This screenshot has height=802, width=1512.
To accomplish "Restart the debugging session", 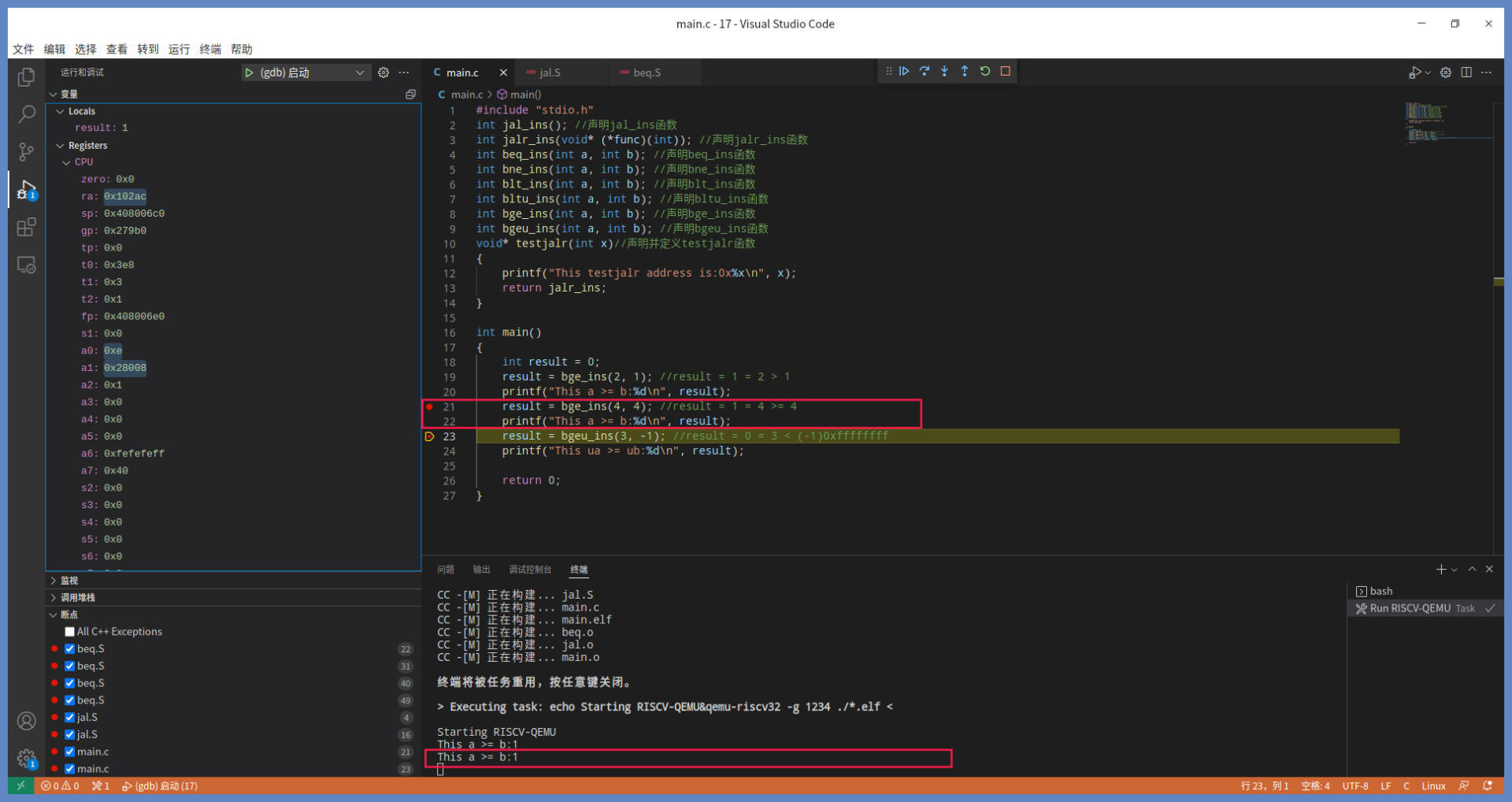I will [985, 72].
